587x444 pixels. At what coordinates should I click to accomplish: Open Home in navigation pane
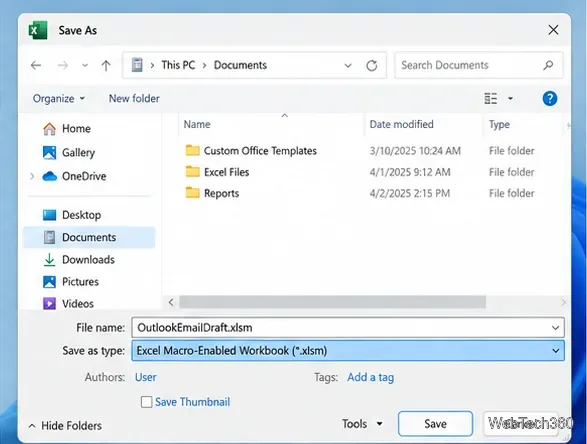click(x=76, y=129)
